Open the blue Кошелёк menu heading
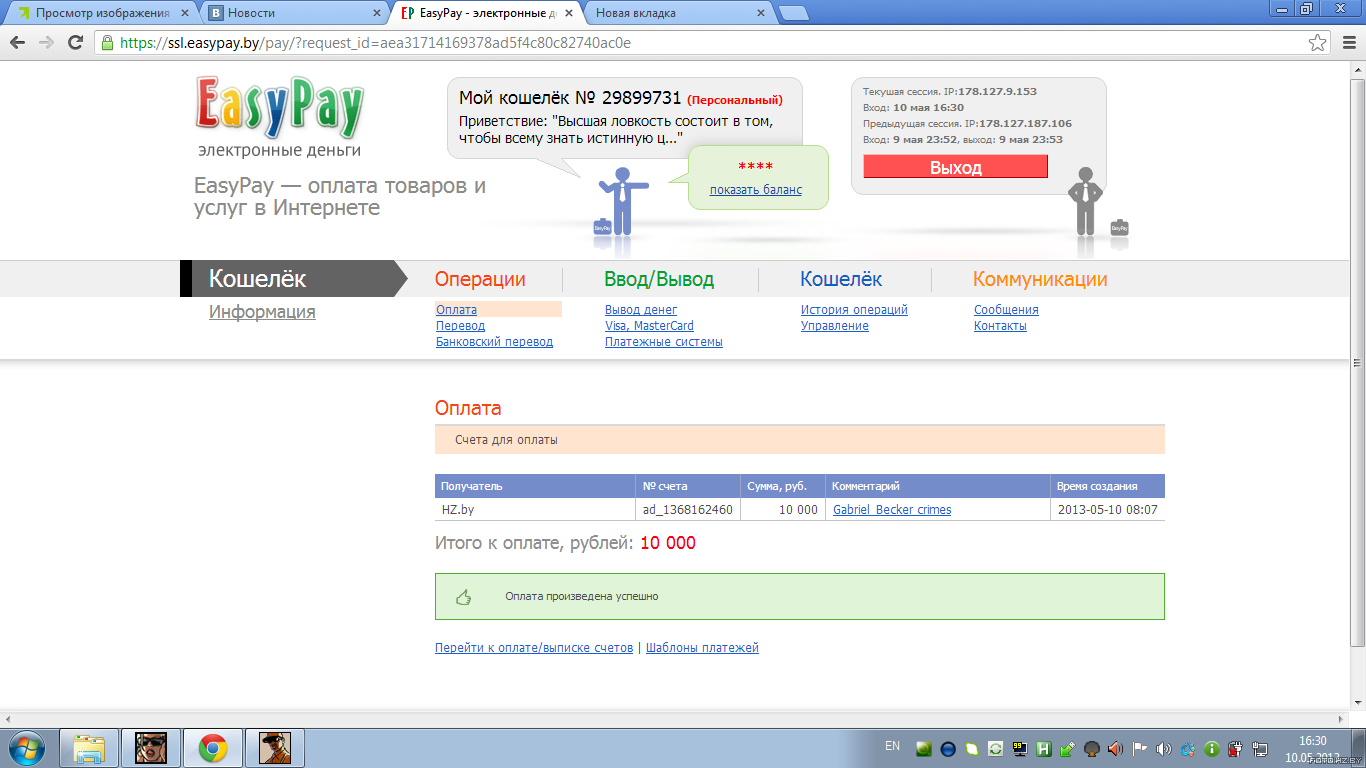 tap(841, 279)
